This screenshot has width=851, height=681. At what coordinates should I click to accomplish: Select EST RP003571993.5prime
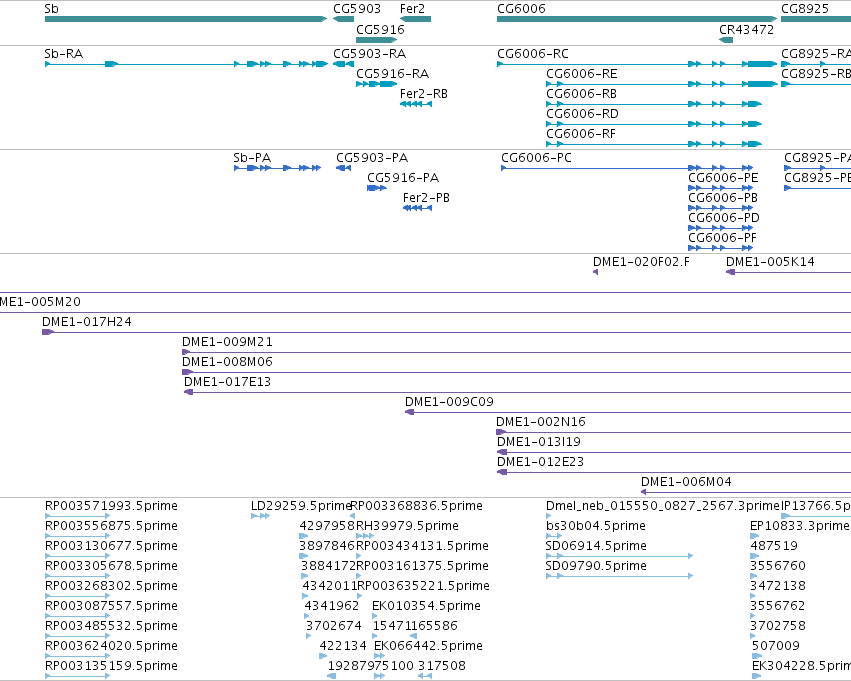(x=111, y=506)
